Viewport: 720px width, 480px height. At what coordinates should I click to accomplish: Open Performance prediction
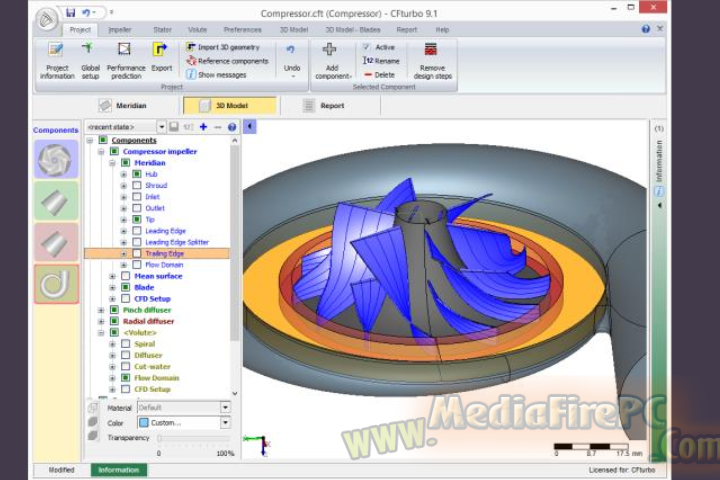126,60
